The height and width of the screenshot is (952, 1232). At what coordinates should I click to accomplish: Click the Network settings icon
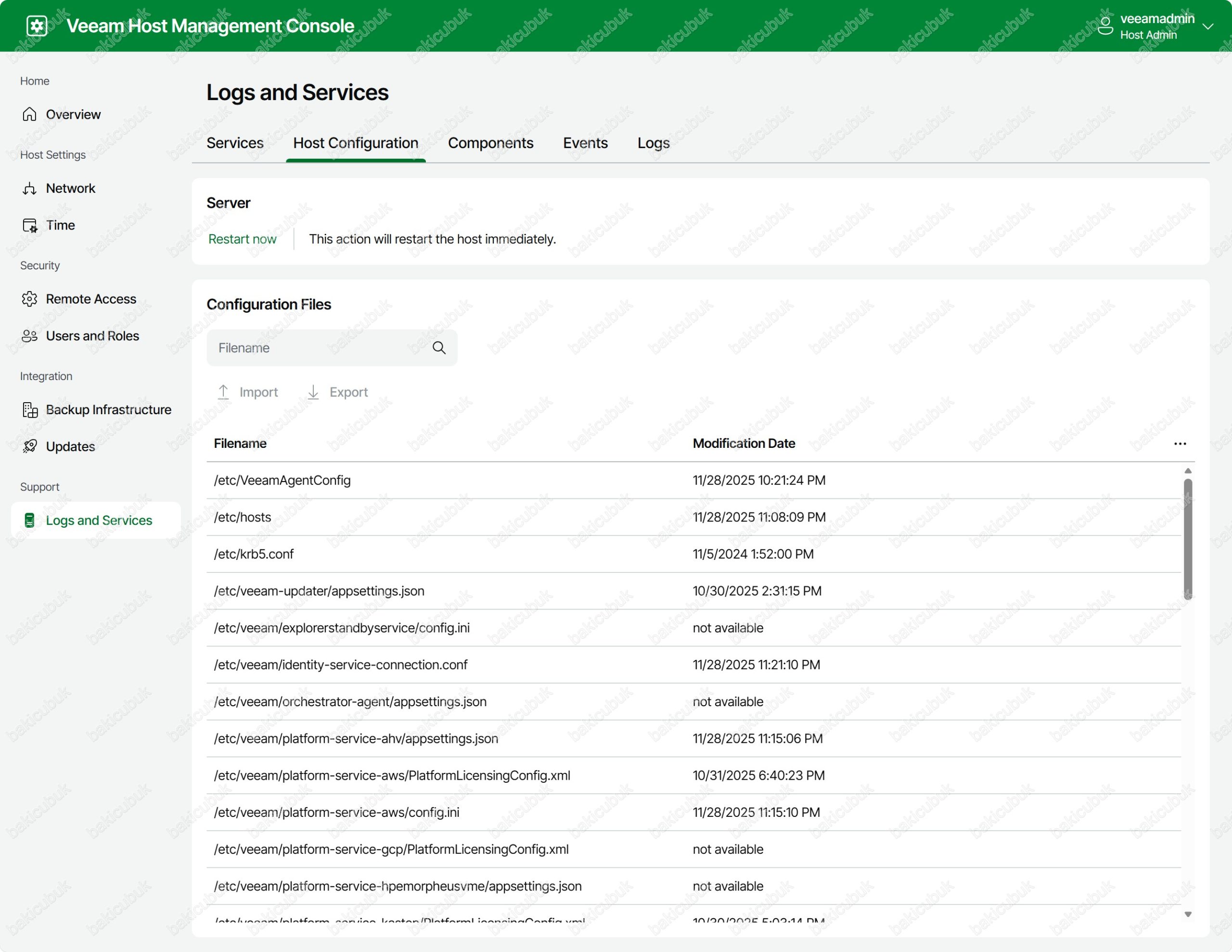click(29, 189)
